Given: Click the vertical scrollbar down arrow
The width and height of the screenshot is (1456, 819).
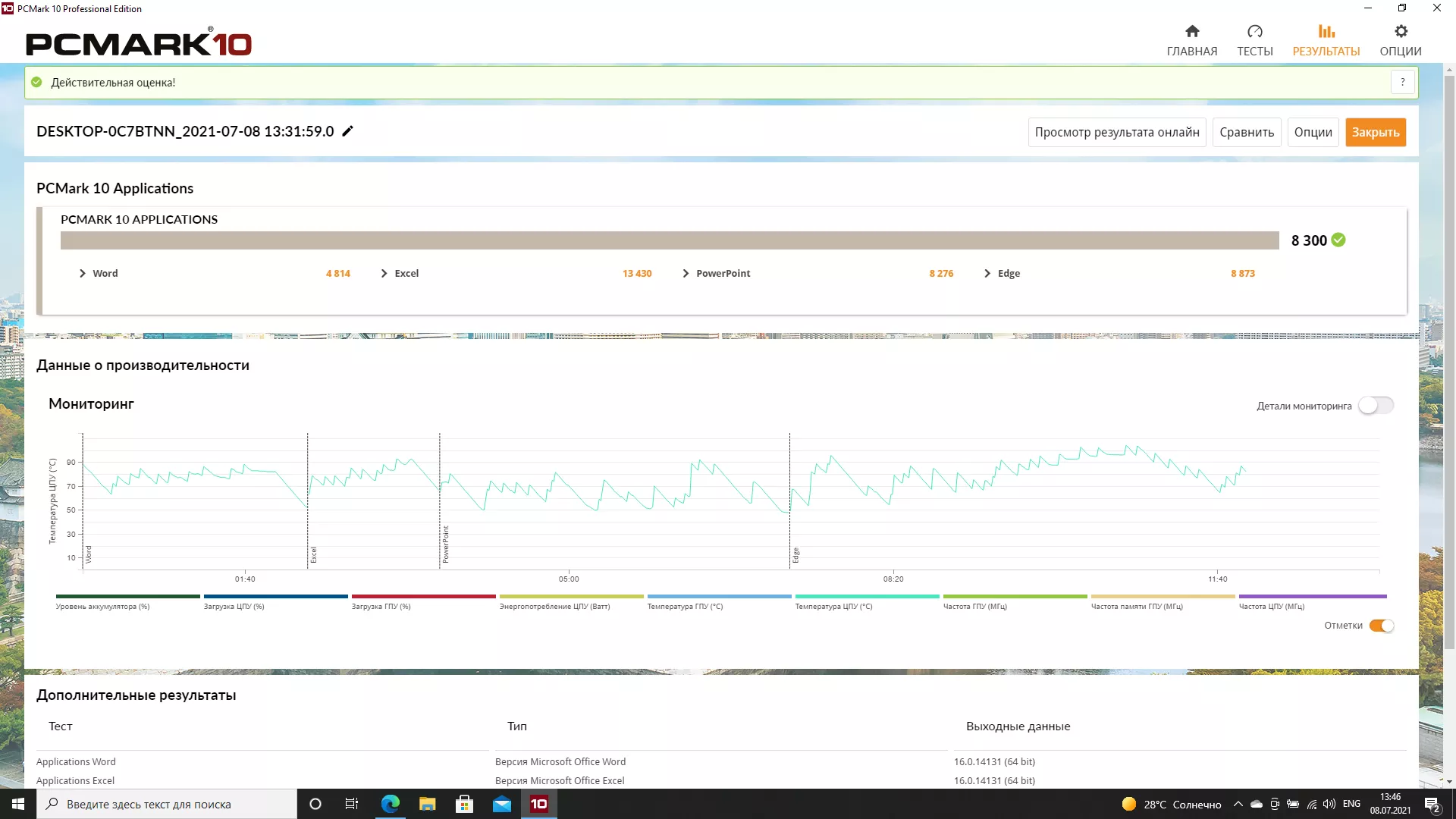Looking at the screenshot, I should (1449, 781).
